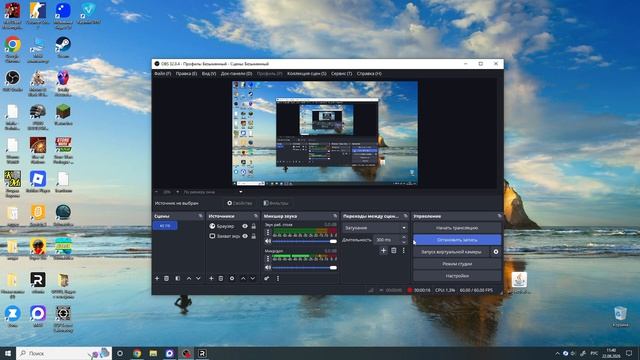
Task: Remove selected scene with trash icon
Action: pyautogui.click(x=167, y=278)
